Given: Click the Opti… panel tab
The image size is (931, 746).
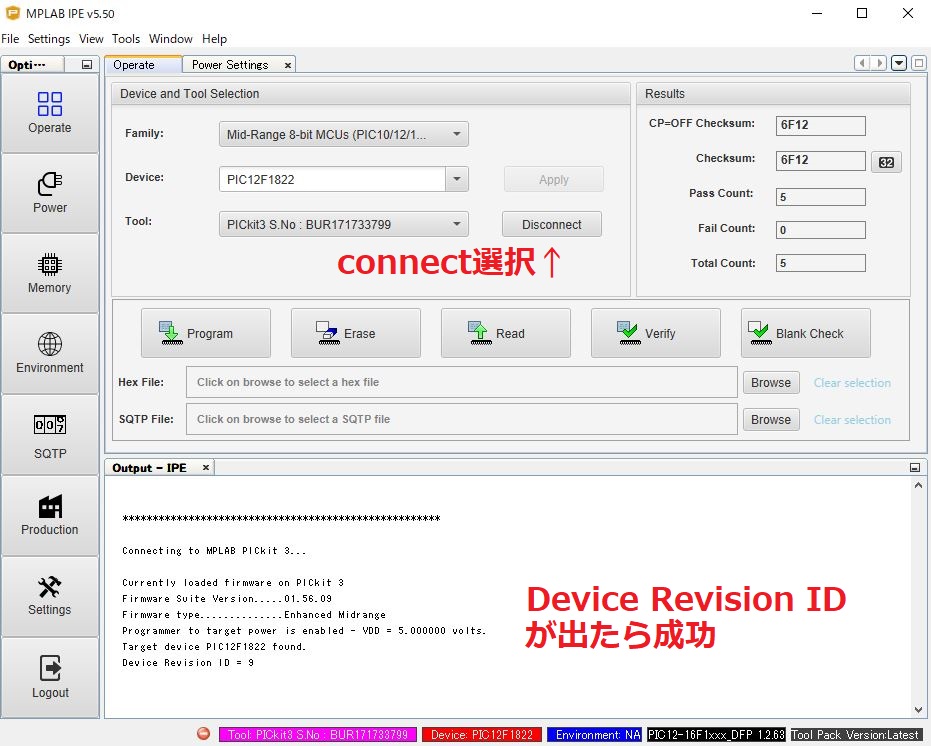Looking at the screenshot, I should pyautogui.click(x=33, y=64).
